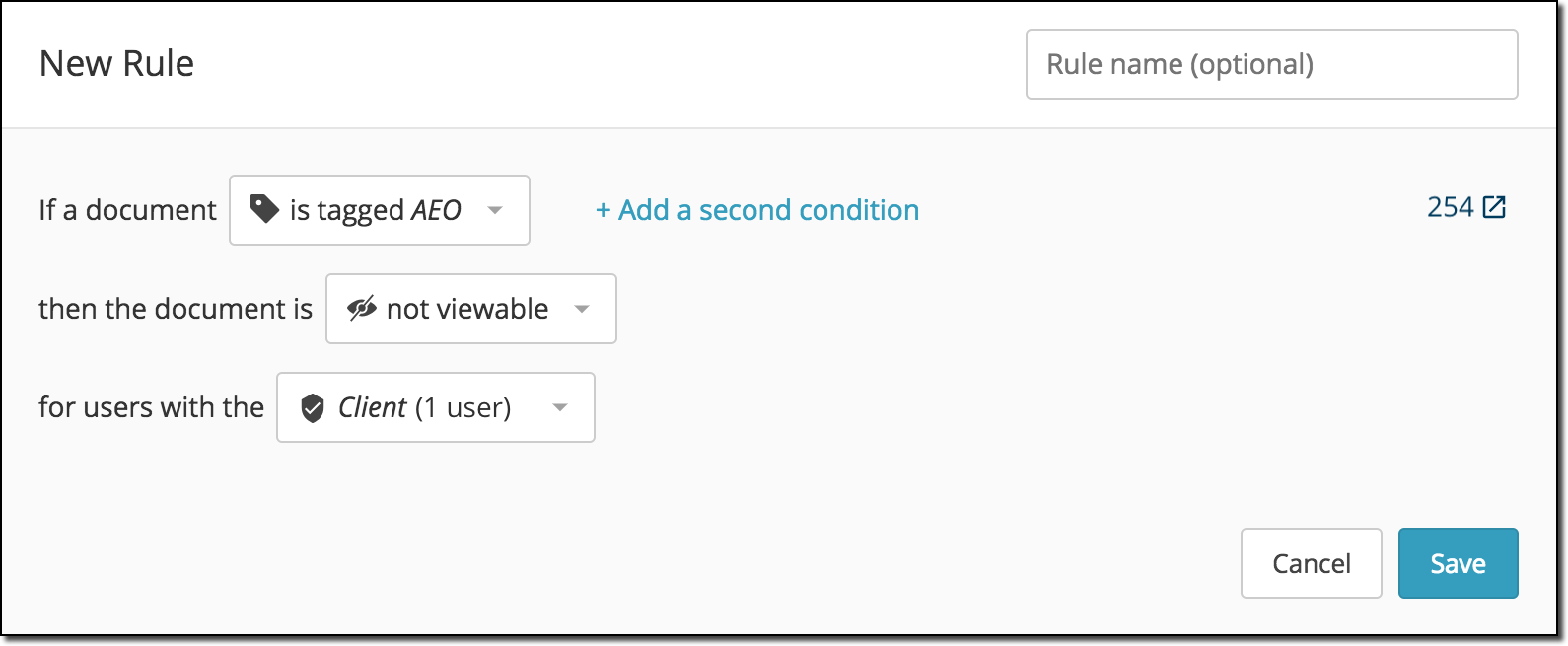Click the plus sign before Add a second condition
Screen dimensions: 1568x646
click(x=603, y=211)
